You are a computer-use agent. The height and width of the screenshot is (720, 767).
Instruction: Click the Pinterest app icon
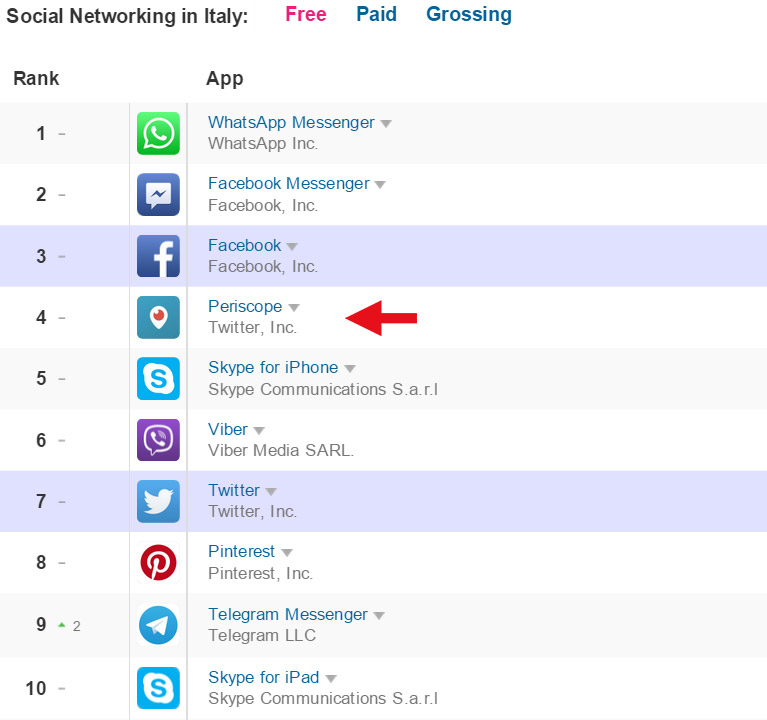pos(158,563)
